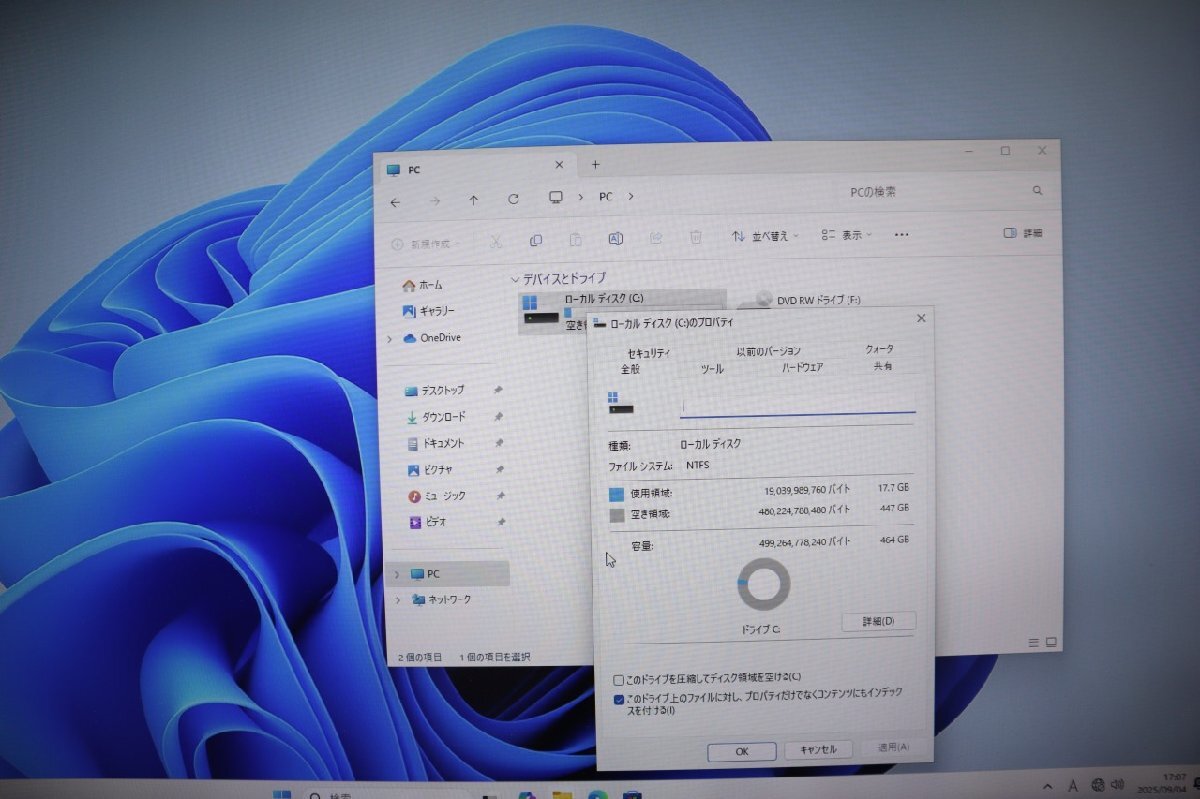Click the Refresh icon in the address bar
This screenshot has height=799, width=1200.
point(513,197)
